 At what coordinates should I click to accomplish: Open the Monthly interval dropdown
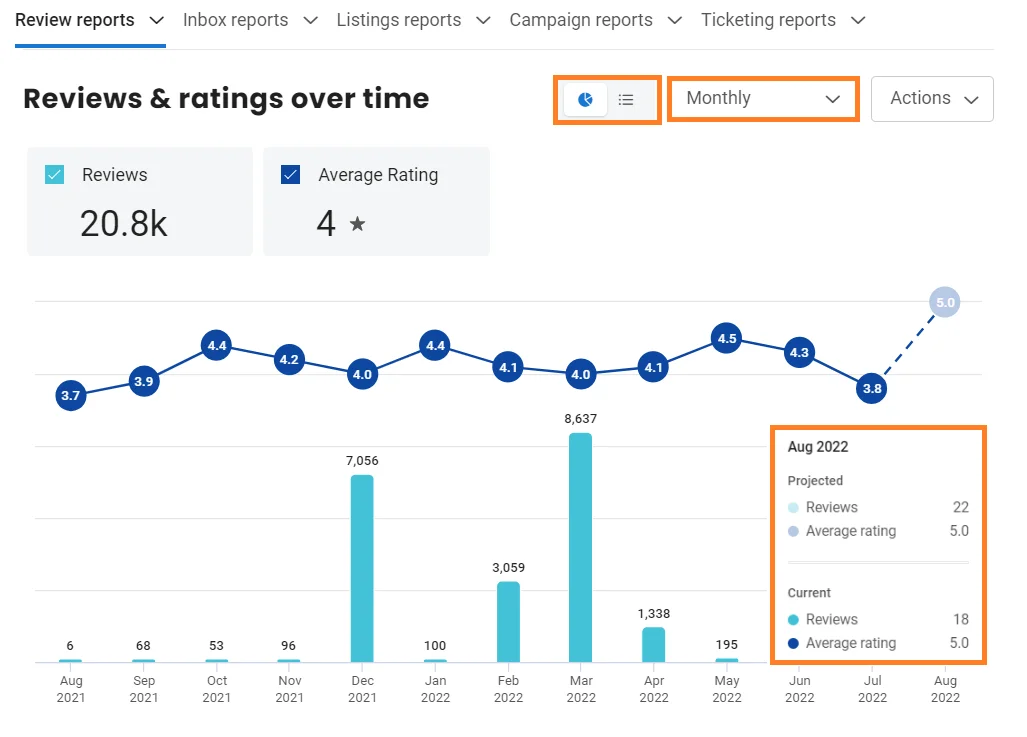[763, 99]
